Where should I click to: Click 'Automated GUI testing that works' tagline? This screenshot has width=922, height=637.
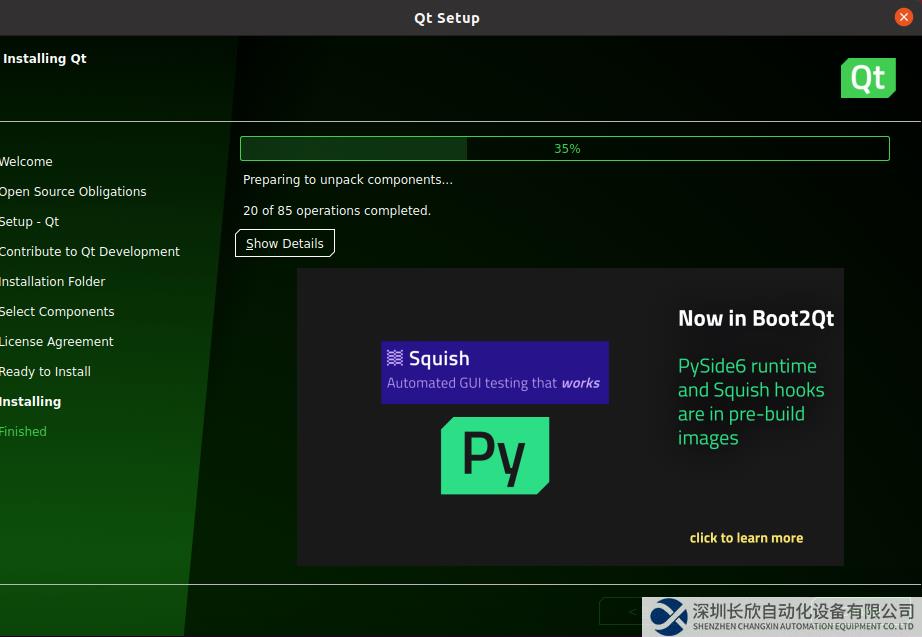coord(493,383)
